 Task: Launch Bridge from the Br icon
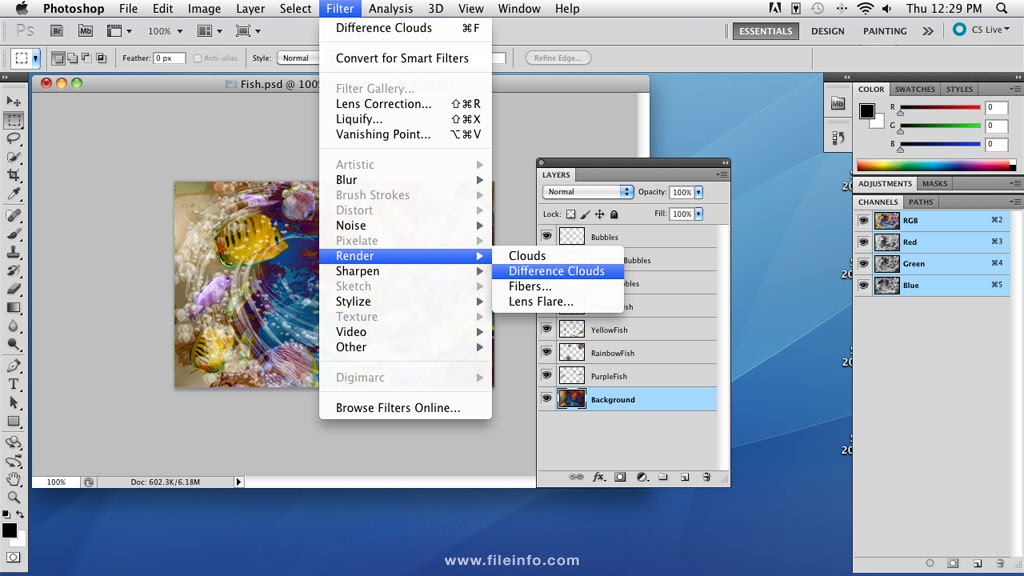(x=56, y=31)
